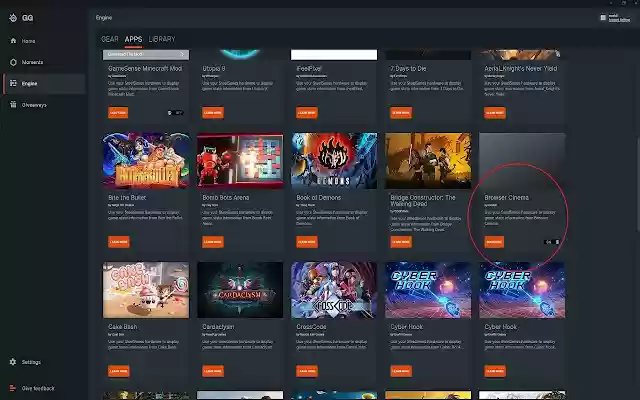640x400 pixels.
Task: Click the 'Cake Bash' title text
Action: point(122,327)
